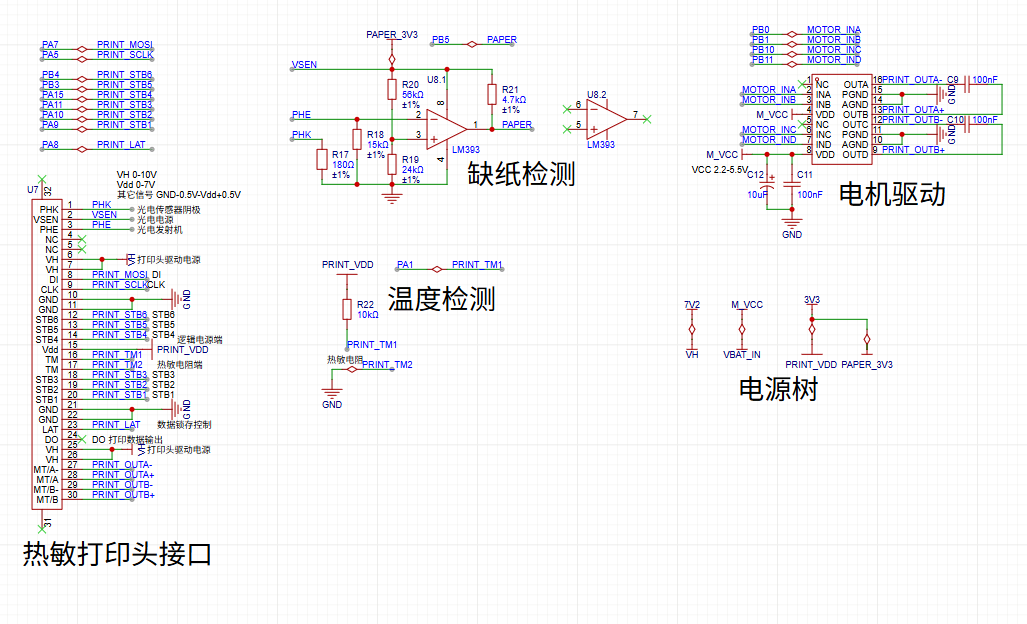Select capacitor C9 100nF
1027x624 pixels.
[966, 79]
